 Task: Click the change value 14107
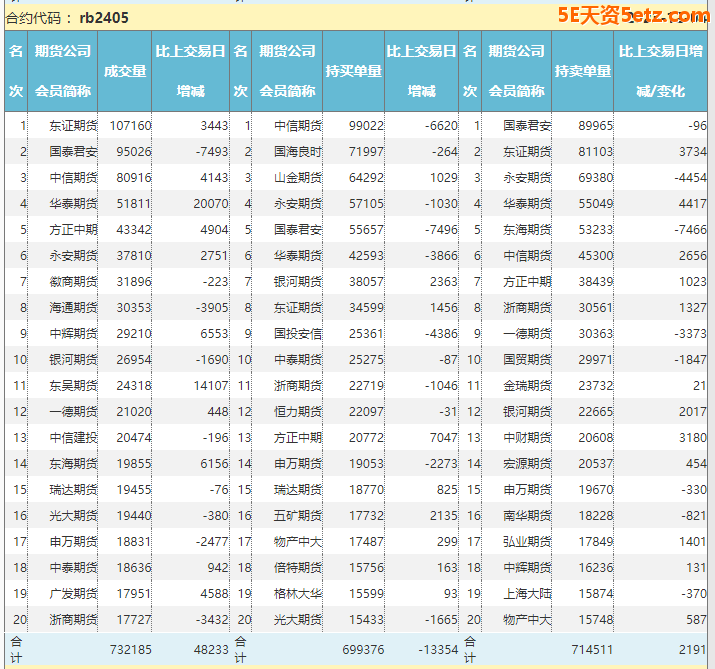211,386
